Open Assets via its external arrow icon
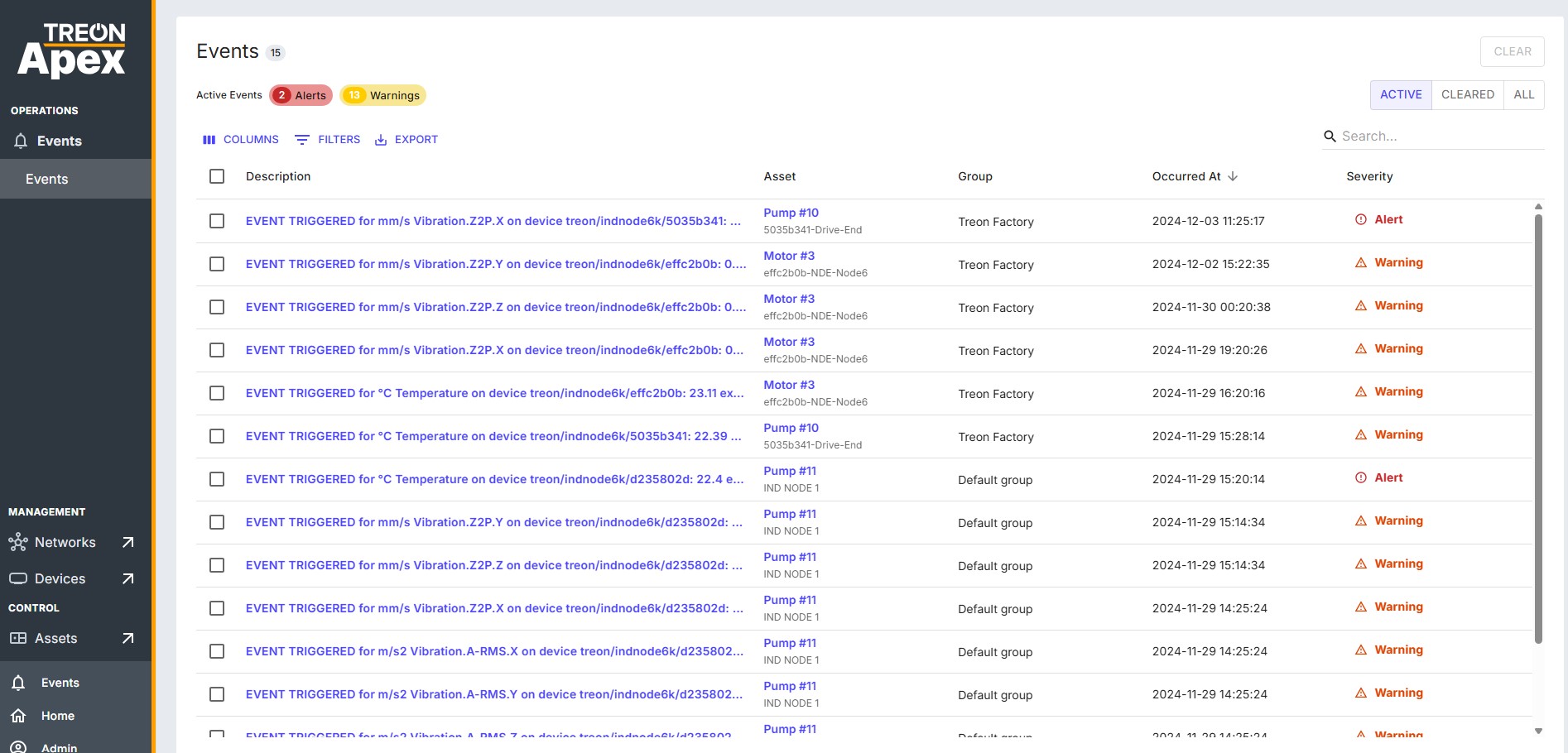The height and width of the screenshot is (753, 1568). 127,639
